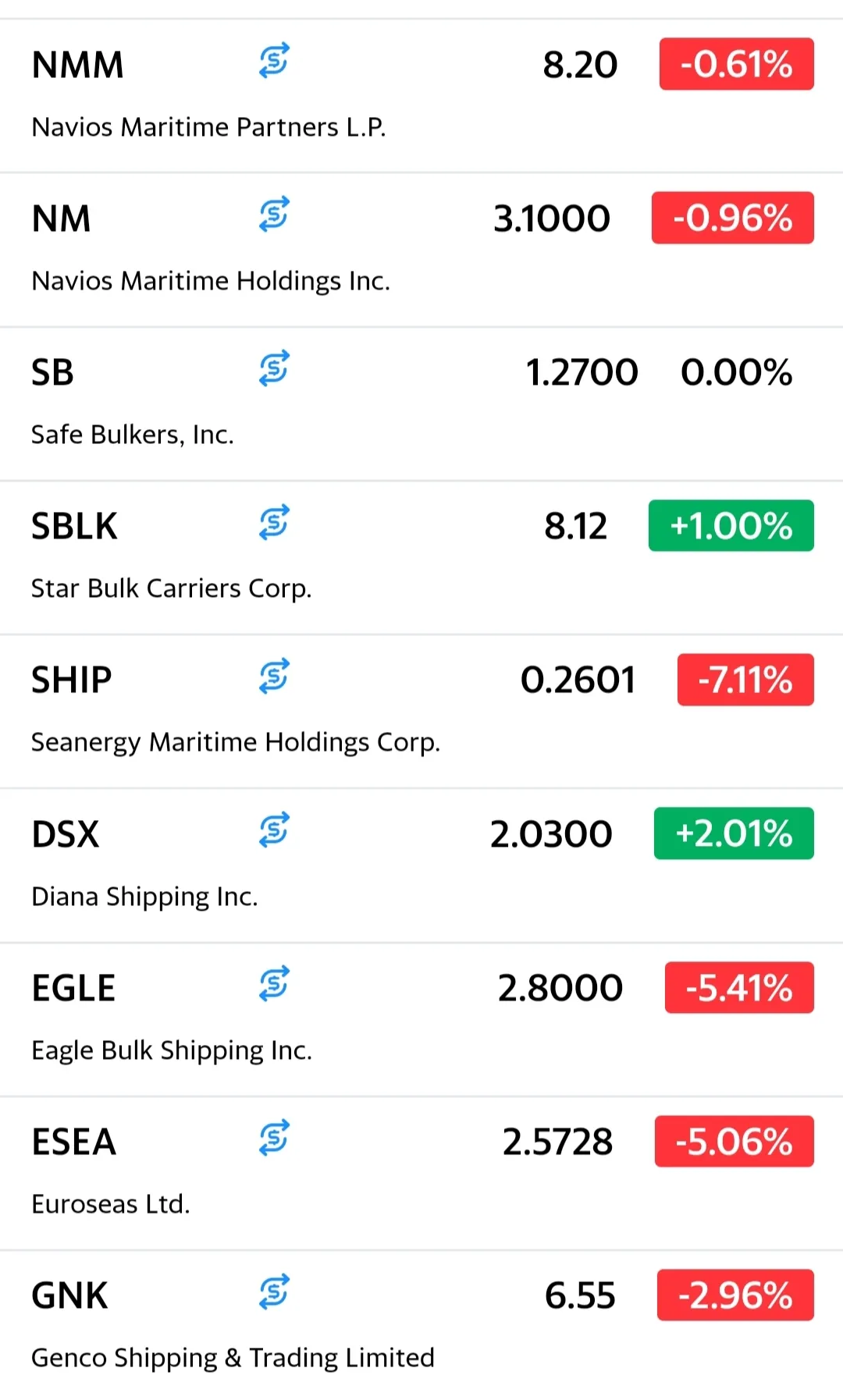Viewport: 843px width, 1400px height.
Task: Tap the currency swap icon beside SHIP
Action: point(274,676)
